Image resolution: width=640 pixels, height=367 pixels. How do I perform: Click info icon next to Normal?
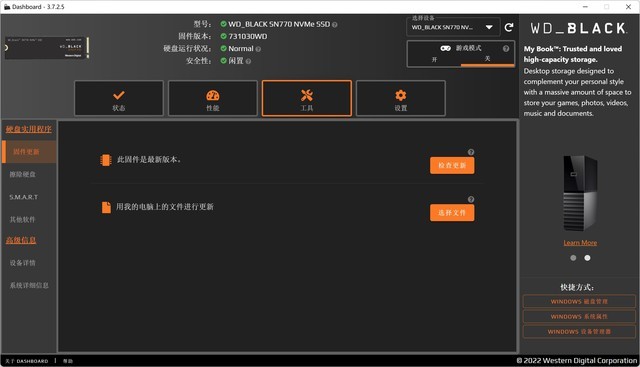[x=258, y=49]
